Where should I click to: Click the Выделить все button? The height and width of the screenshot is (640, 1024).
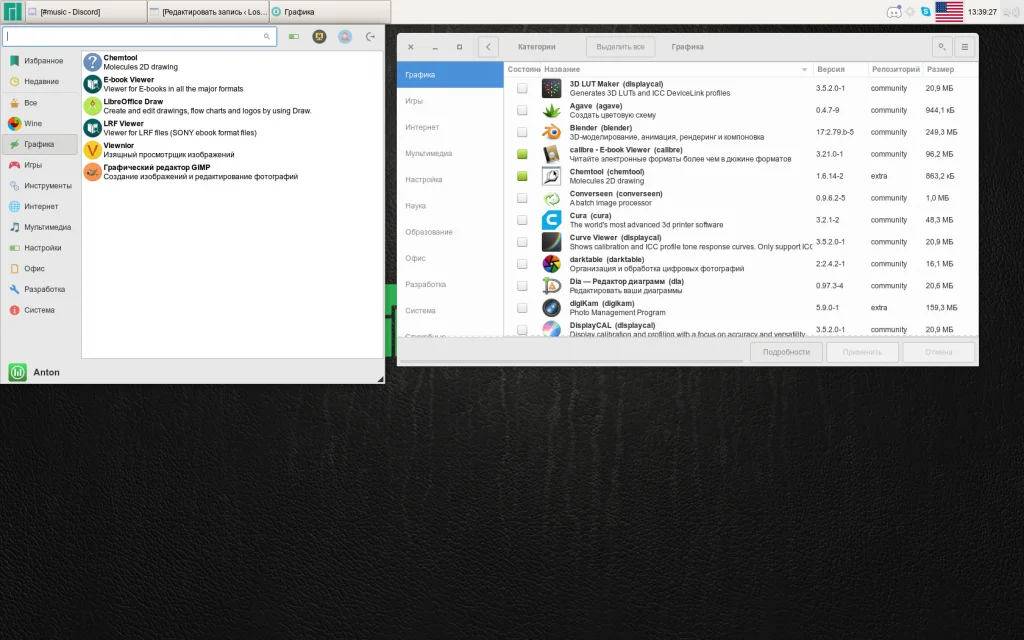(620, 46)
